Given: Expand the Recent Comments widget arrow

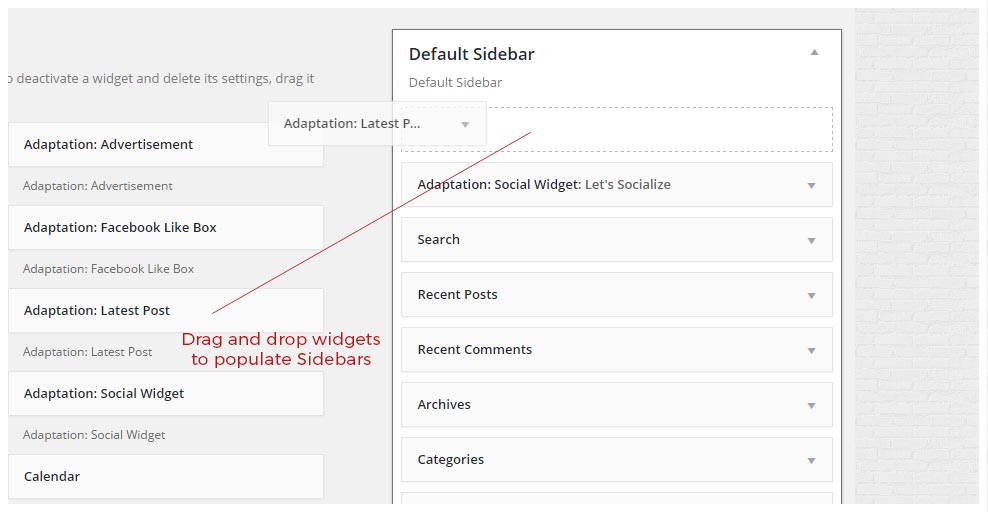Looking at the screenshot, I should pyautogui.click(x=811, y=350).
